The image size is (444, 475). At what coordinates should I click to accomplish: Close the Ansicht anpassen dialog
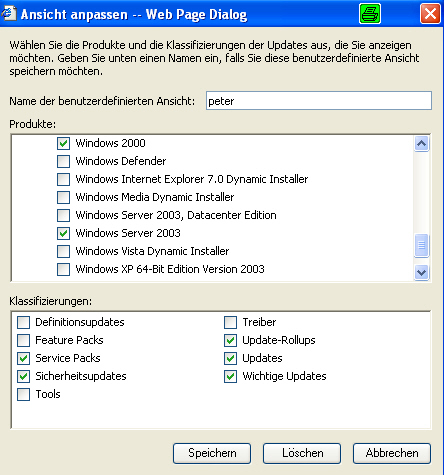(430, 14)
